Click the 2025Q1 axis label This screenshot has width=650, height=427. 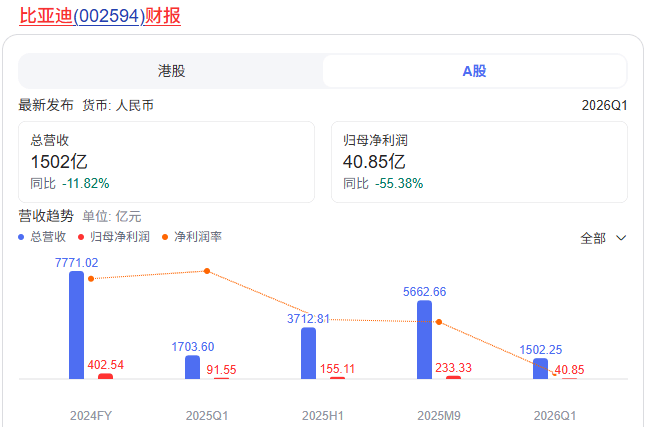point(207,415)
